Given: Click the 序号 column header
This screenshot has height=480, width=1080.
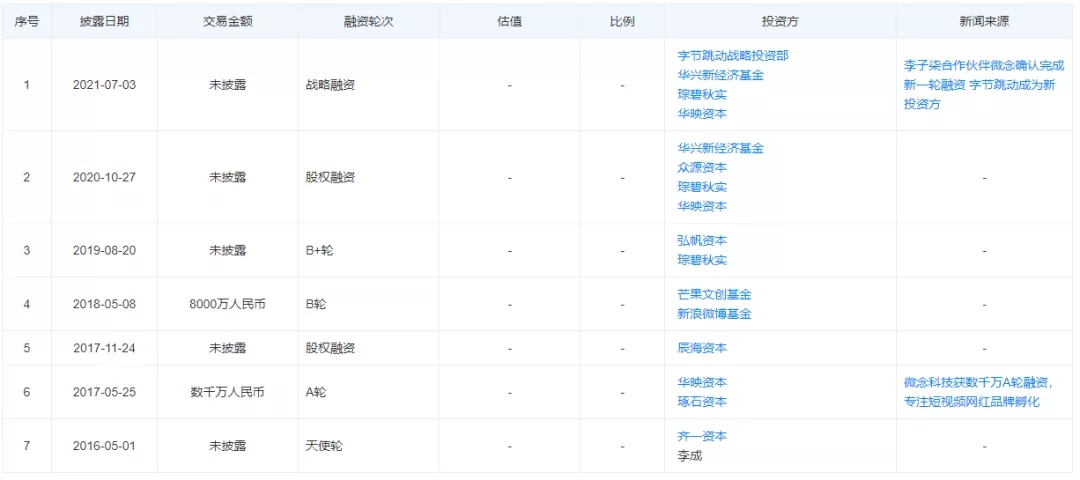Looking at the screenshot, I should click(26, 21).
